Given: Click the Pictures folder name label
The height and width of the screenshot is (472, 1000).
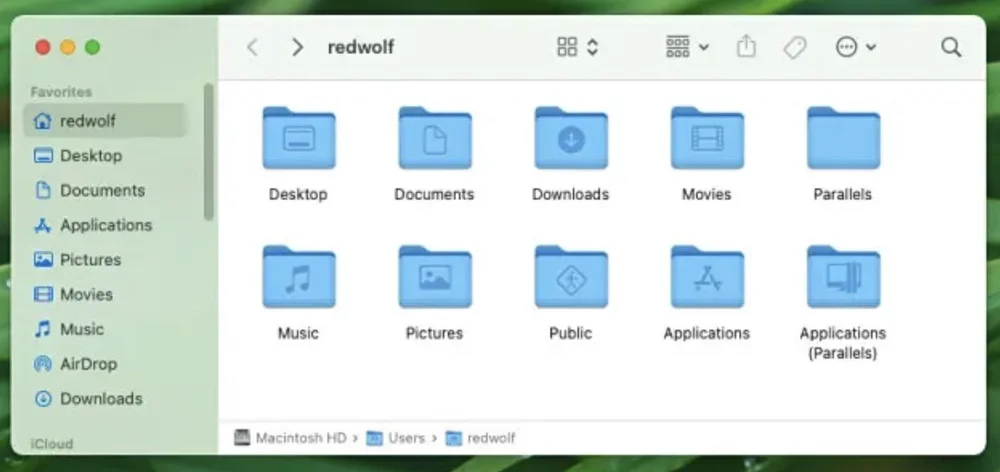Looking at the screenshot, I should pyautogui.click(x=434, y=333).
